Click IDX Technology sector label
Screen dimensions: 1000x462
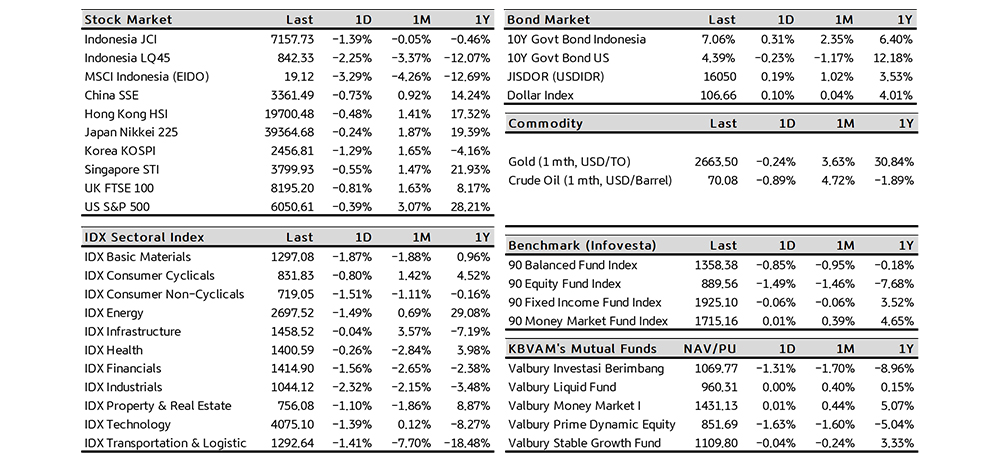(129, 425)
